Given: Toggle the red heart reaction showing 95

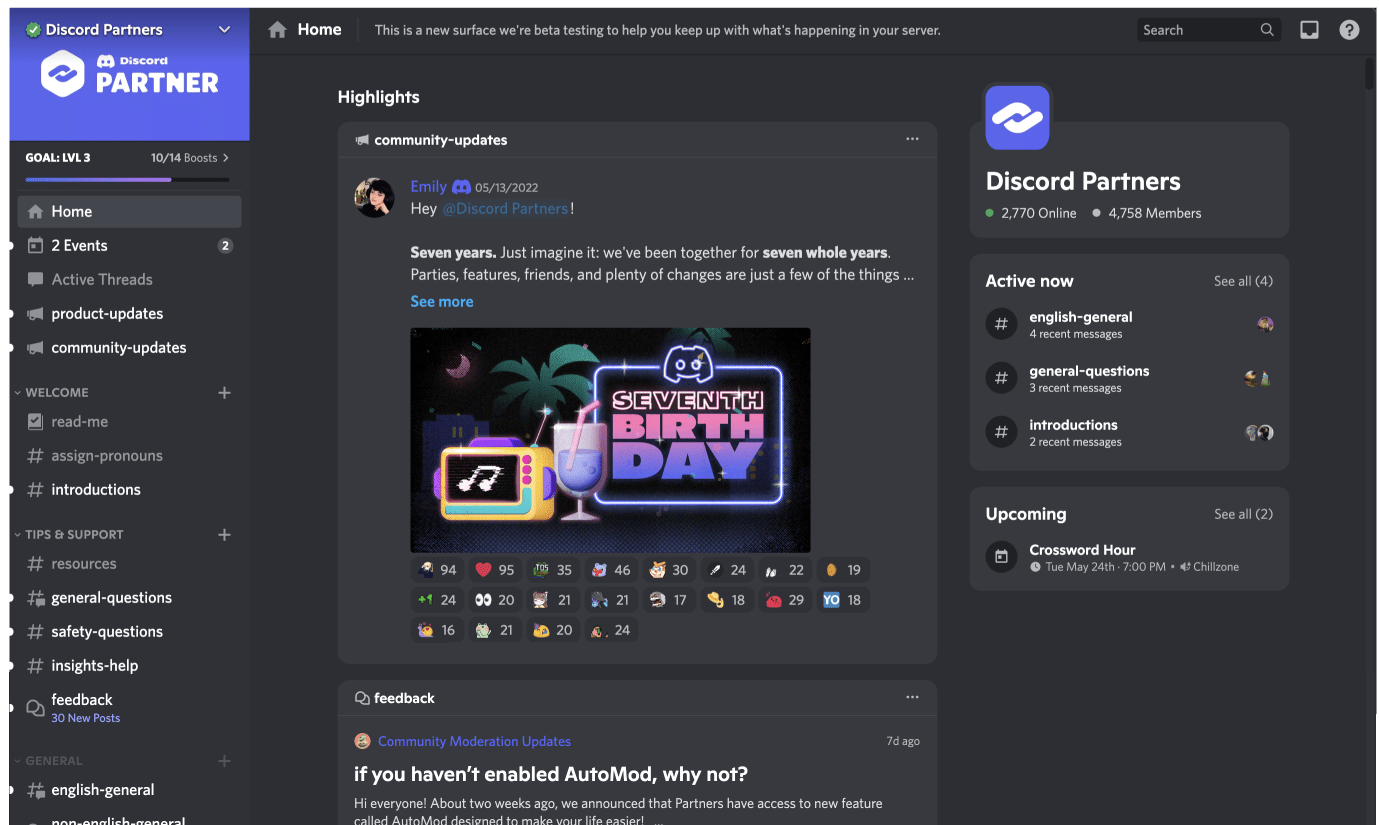Looking at the screenshot, I should [x=495, y=570].
